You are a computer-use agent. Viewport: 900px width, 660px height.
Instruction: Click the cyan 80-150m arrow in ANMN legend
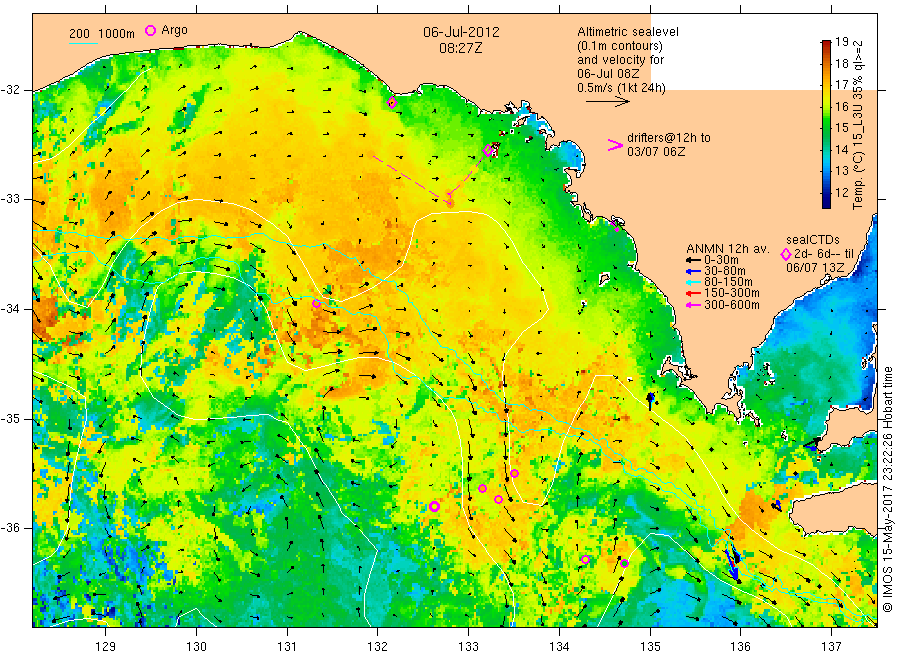[x=694, y=282]
